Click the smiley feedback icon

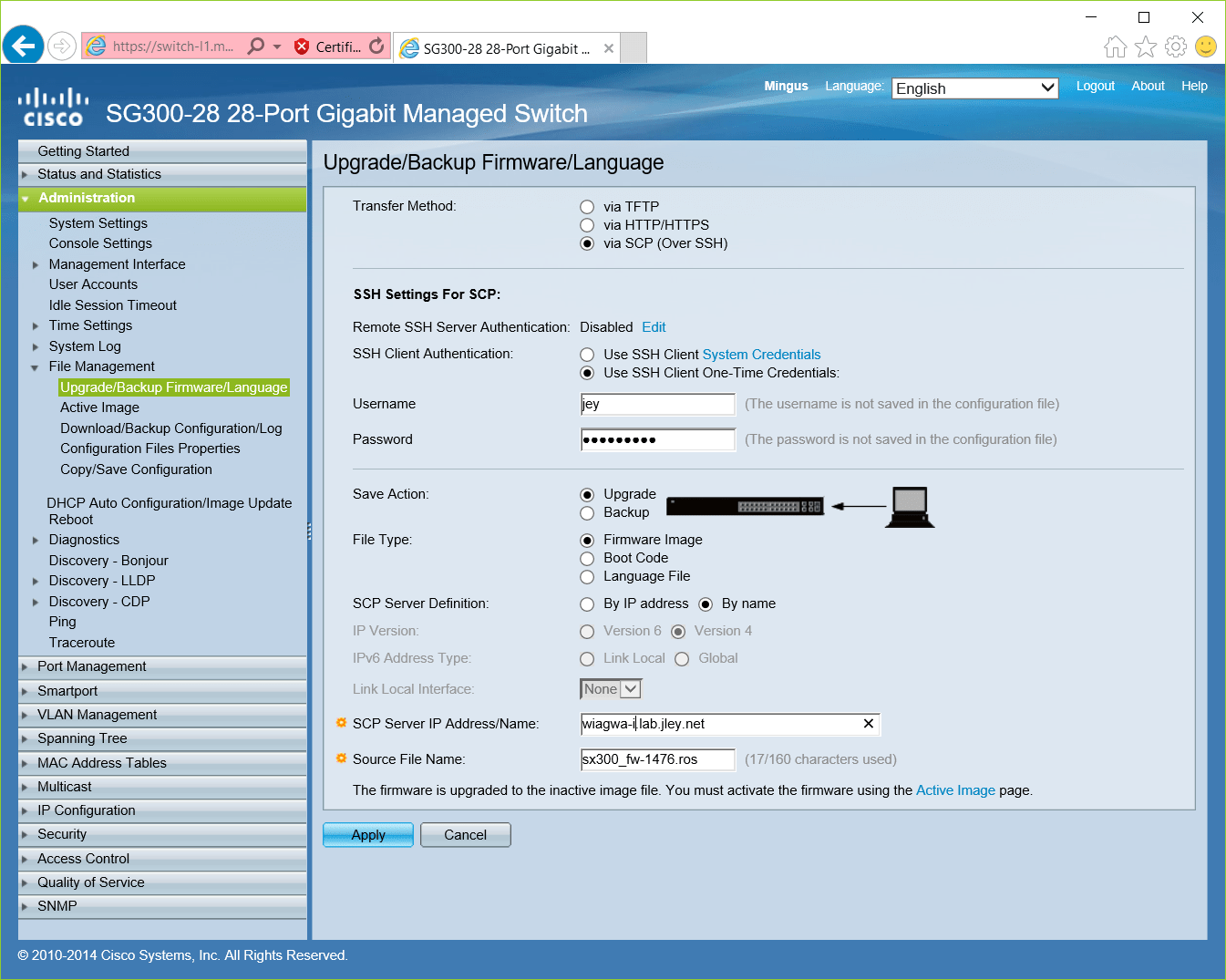(x=1206, y=46)
